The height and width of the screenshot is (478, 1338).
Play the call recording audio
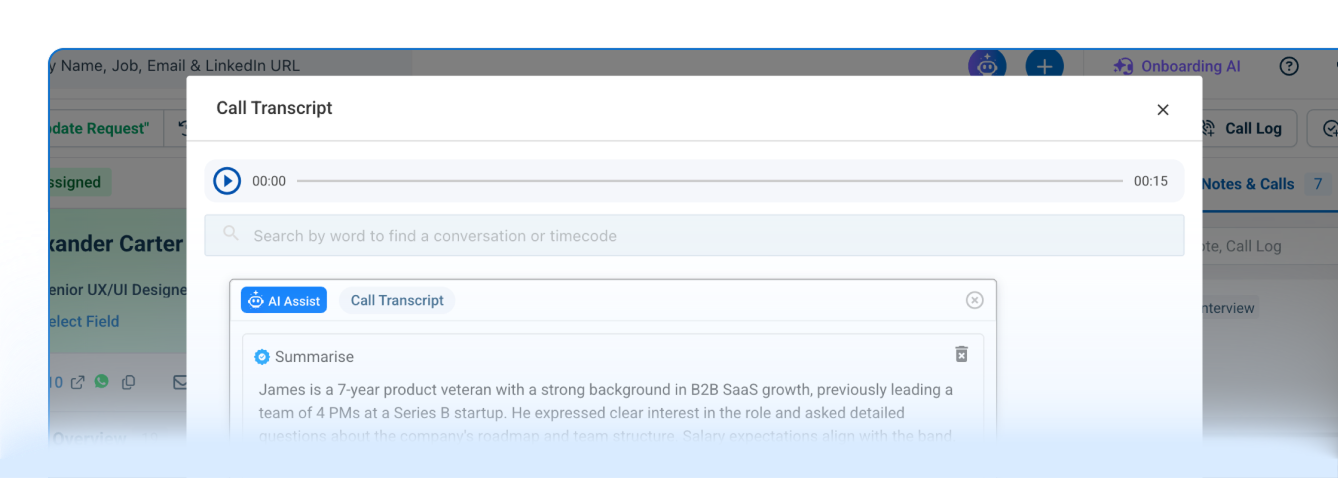[227, 181]
